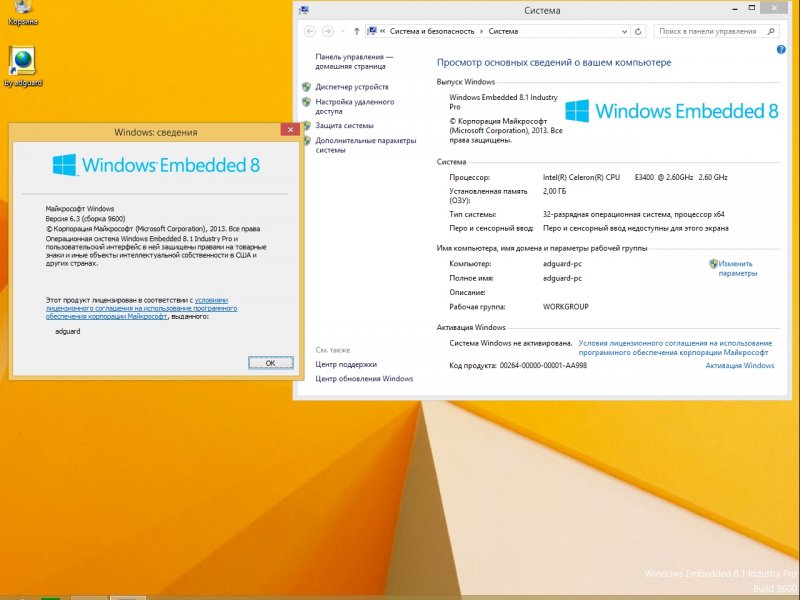This screenshot has height=600, width=800.
Task: Open 'Защита системы' settings
Action: pos(344,126)
